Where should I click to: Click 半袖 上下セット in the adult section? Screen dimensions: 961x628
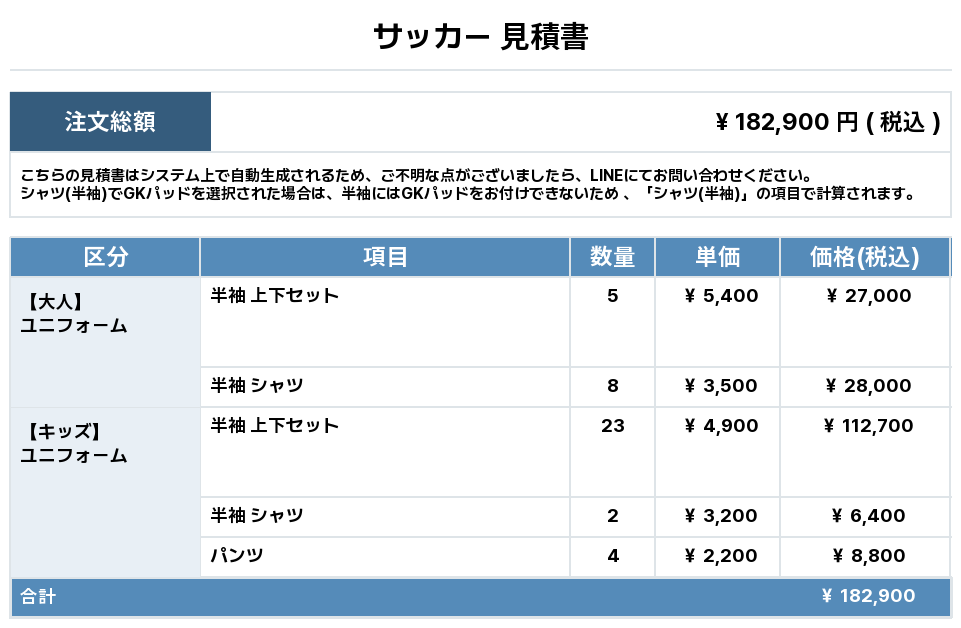pyautogui.click(x=275, y=296)
